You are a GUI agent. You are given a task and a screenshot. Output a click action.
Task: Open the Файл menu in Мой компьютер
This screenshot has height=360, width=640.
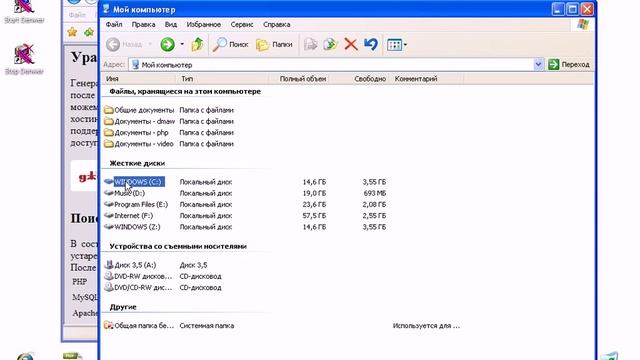tap(114, 24)
